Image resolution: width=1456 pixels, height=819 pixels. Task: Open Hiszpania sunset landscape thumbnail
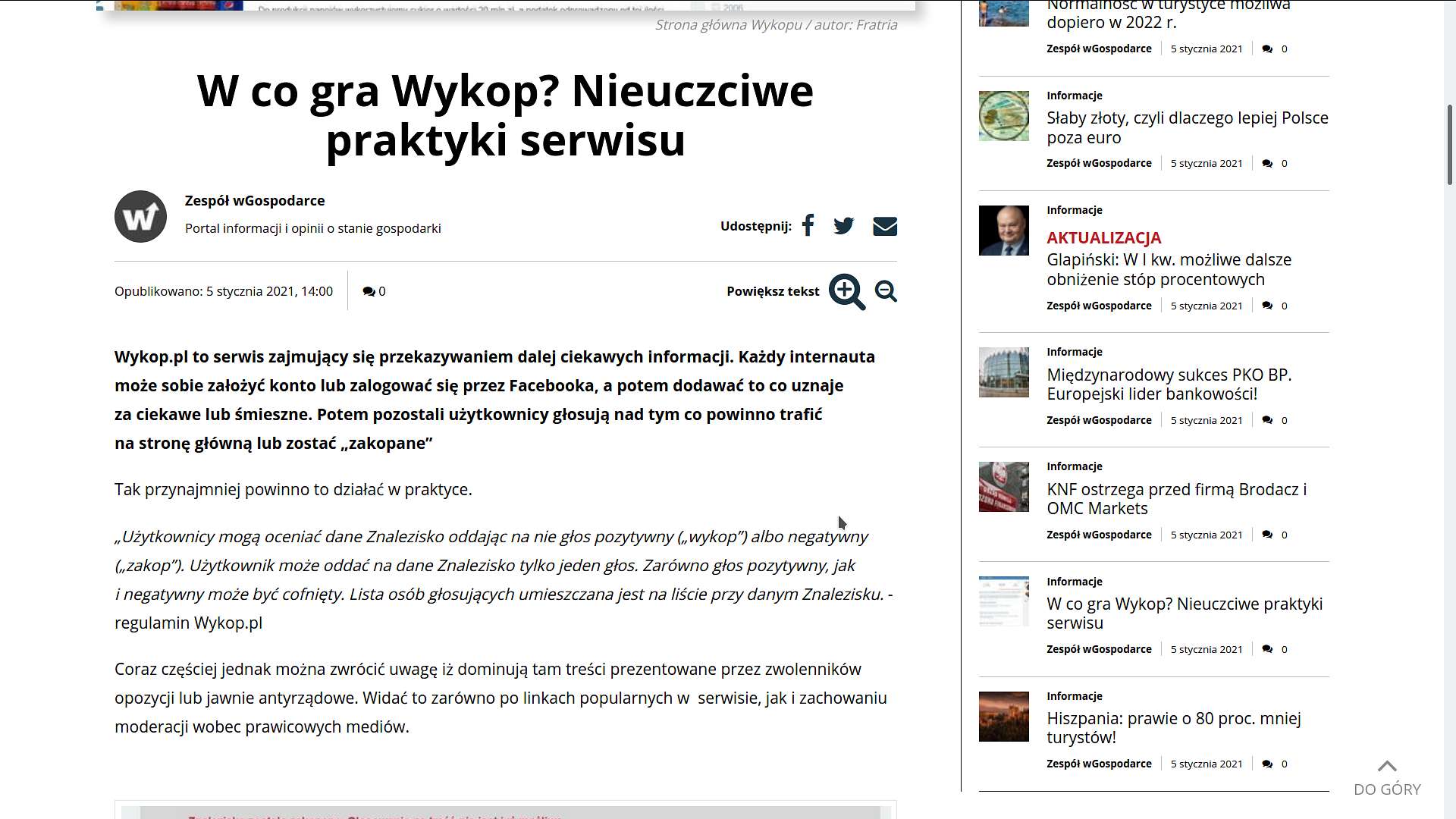point(1004,717)
